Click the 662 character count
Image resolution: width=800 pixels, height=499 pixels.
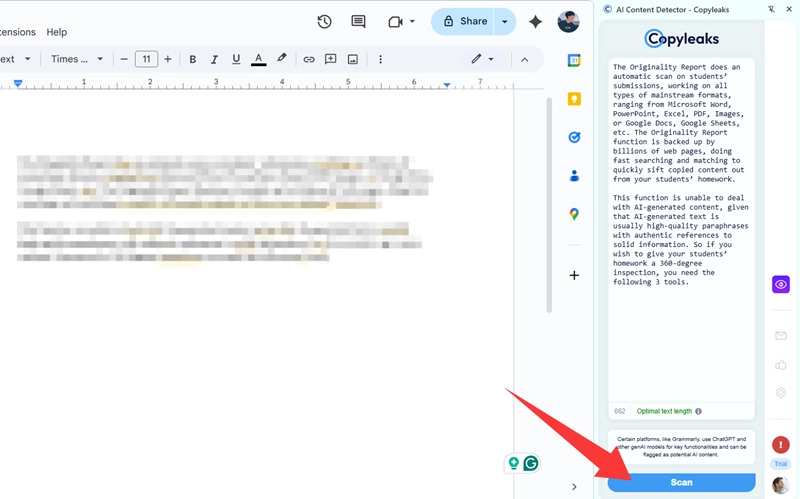[619, 411]
